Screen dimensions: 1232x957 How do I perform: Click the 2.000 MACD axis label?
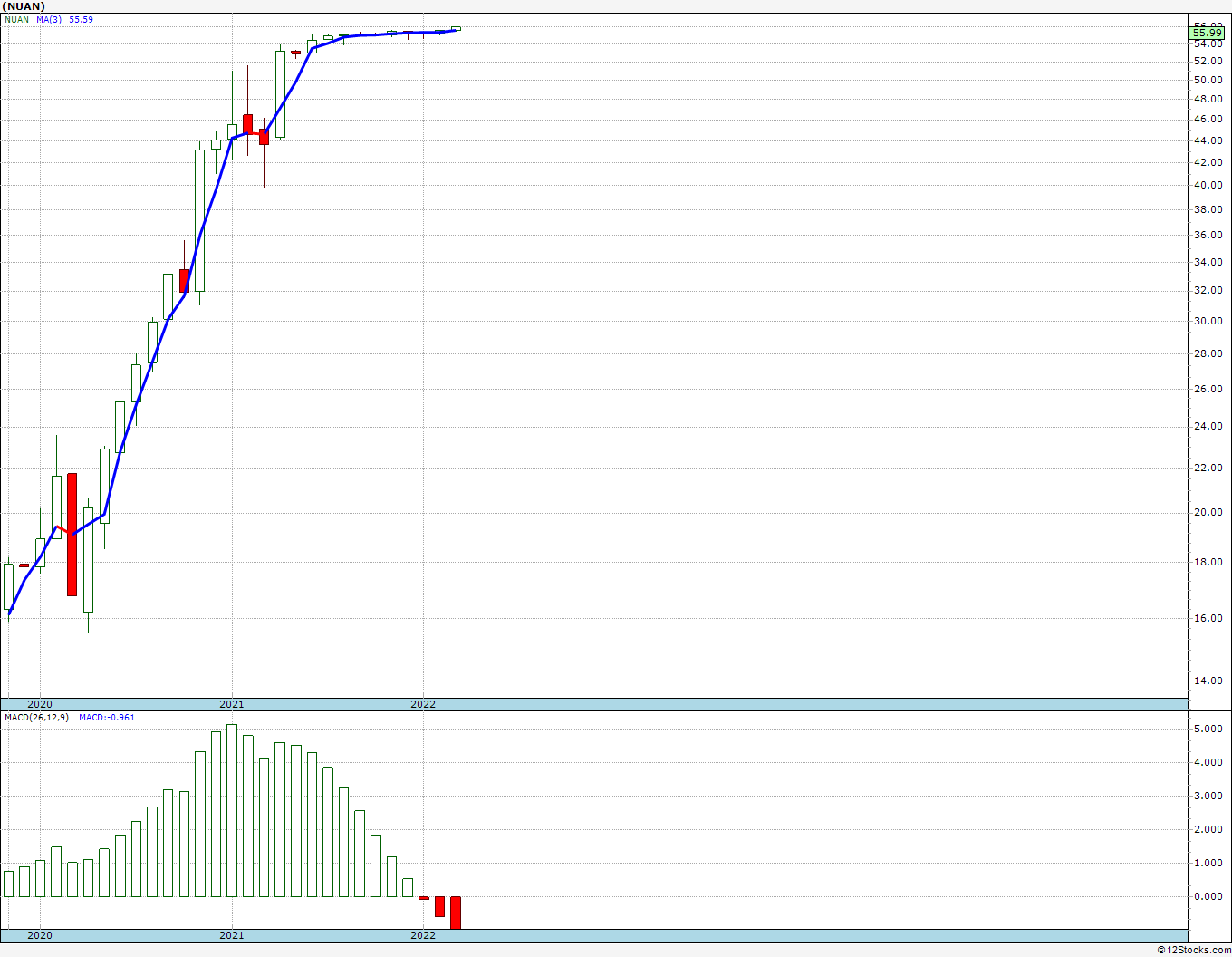pos(1208,829)
